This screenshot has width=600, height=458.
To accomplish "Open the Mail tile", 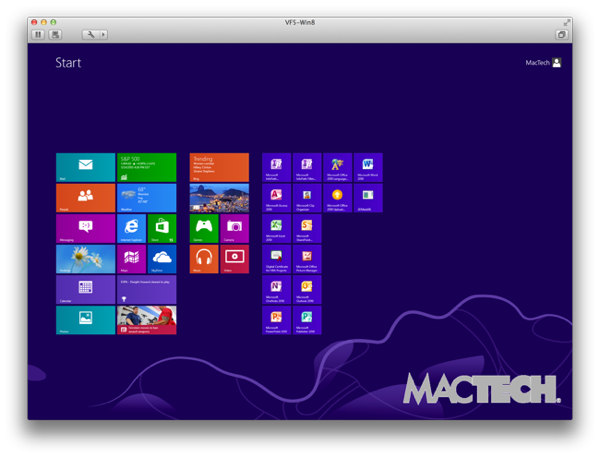I will tap(85, 167).
